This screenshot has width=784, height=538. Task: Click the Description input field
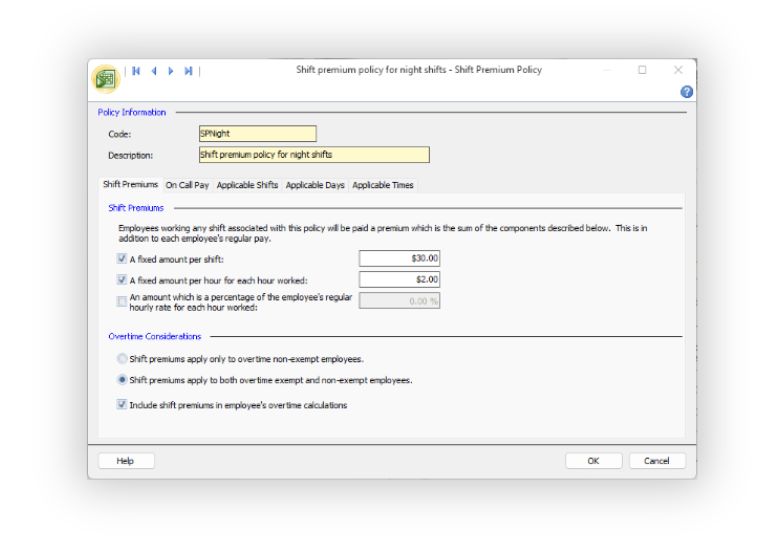[x=314, y=154]
